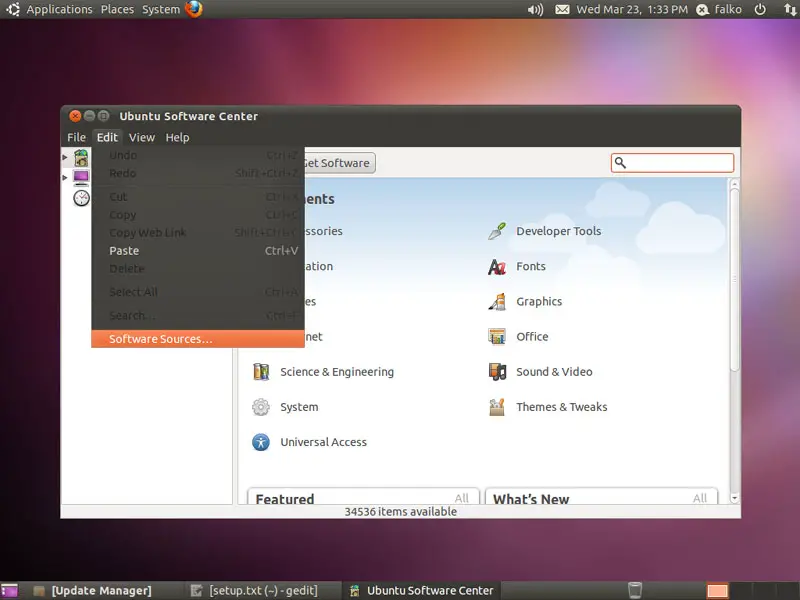The height and width of the screenshot is (600, 800).
Task: Open the System menu in top panel
Action: point(161,9)
